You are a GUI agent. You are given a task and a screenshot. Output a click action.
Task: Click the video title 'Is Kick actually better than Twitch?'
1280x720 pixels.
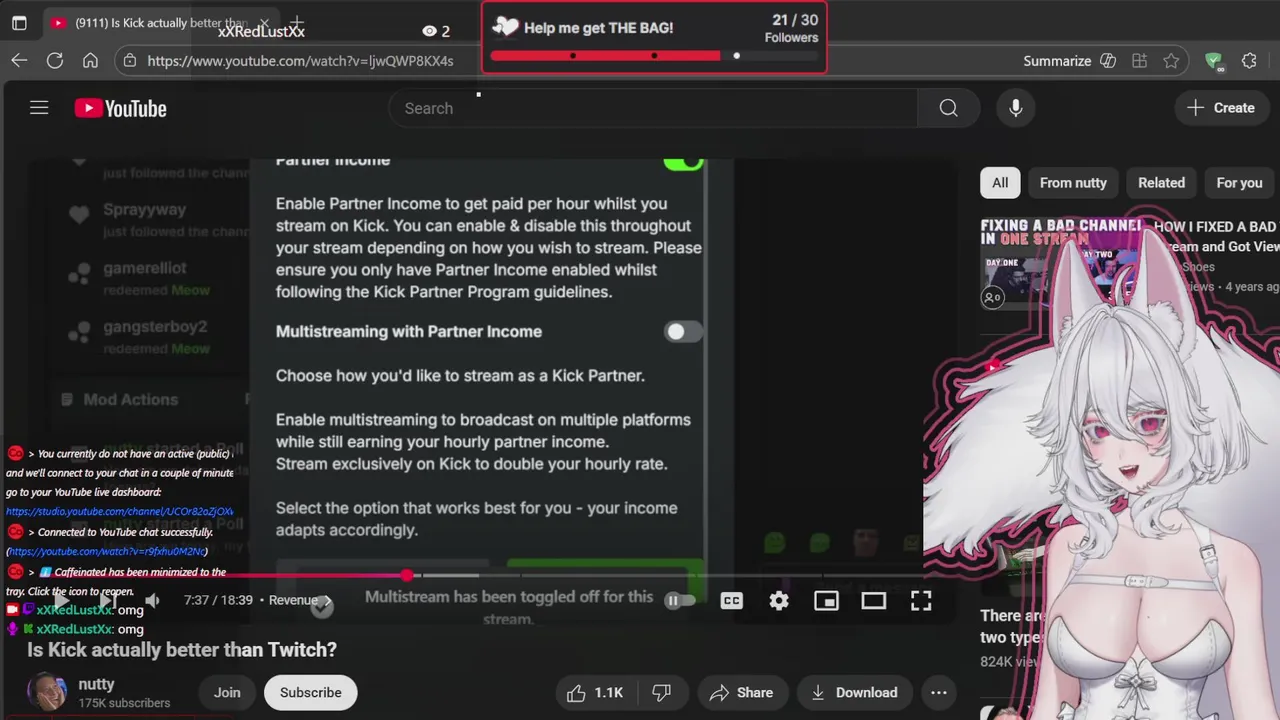[182, 650]
